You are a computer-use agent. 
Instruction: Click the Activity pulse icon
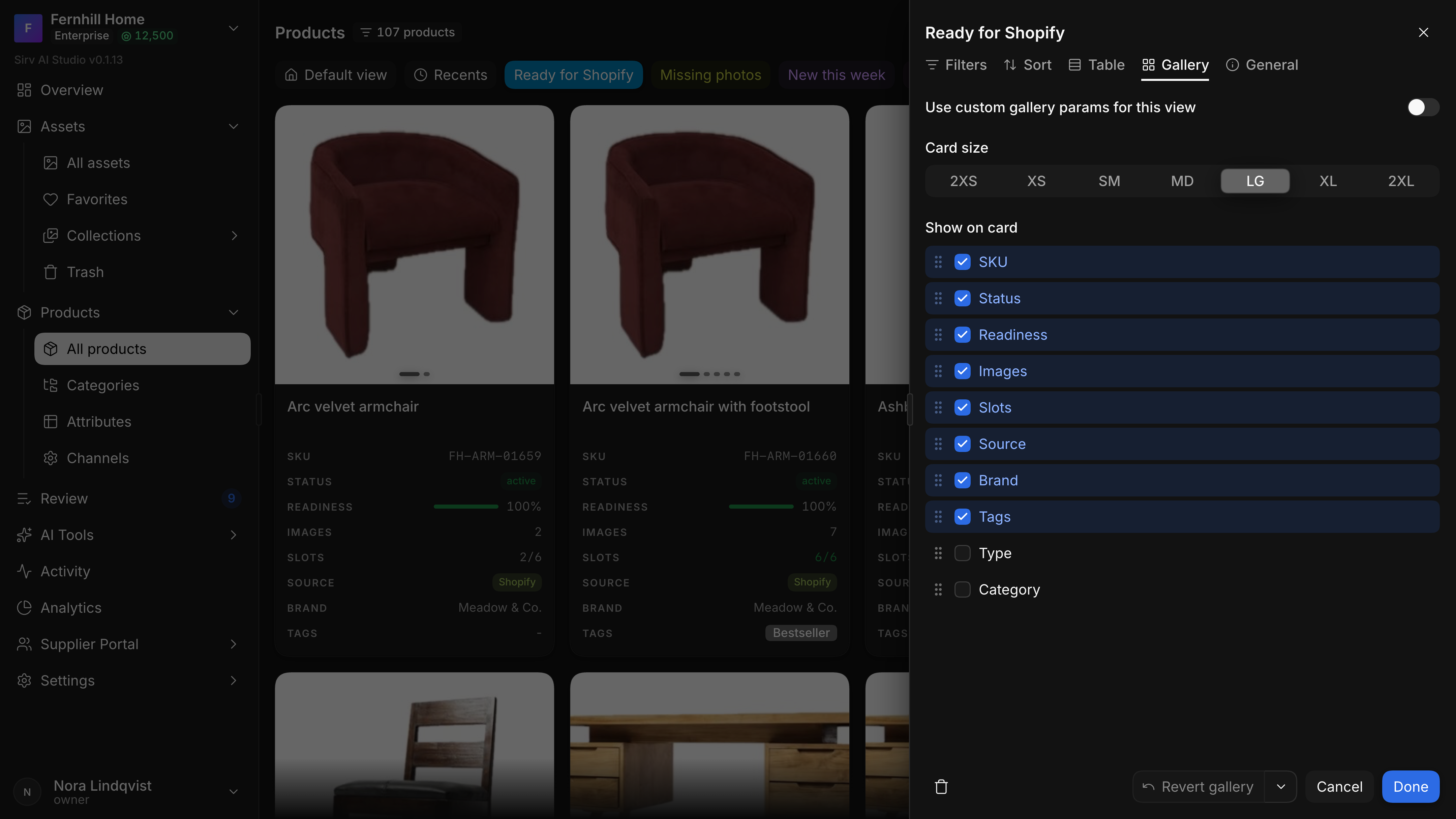coord(24,571)
